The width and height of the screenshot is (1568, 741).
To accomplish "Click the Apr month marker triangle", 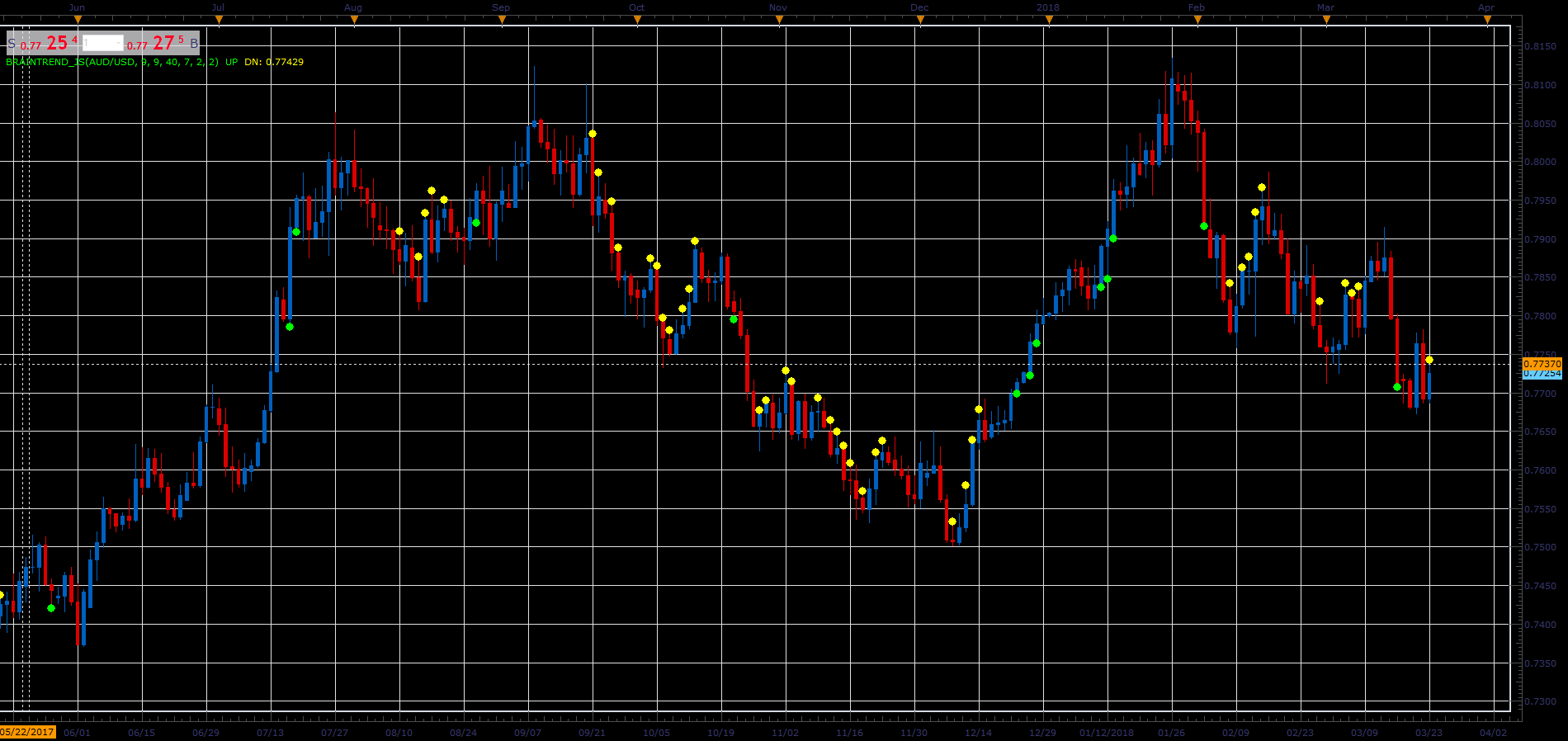I will click(x=1487, y=21).
